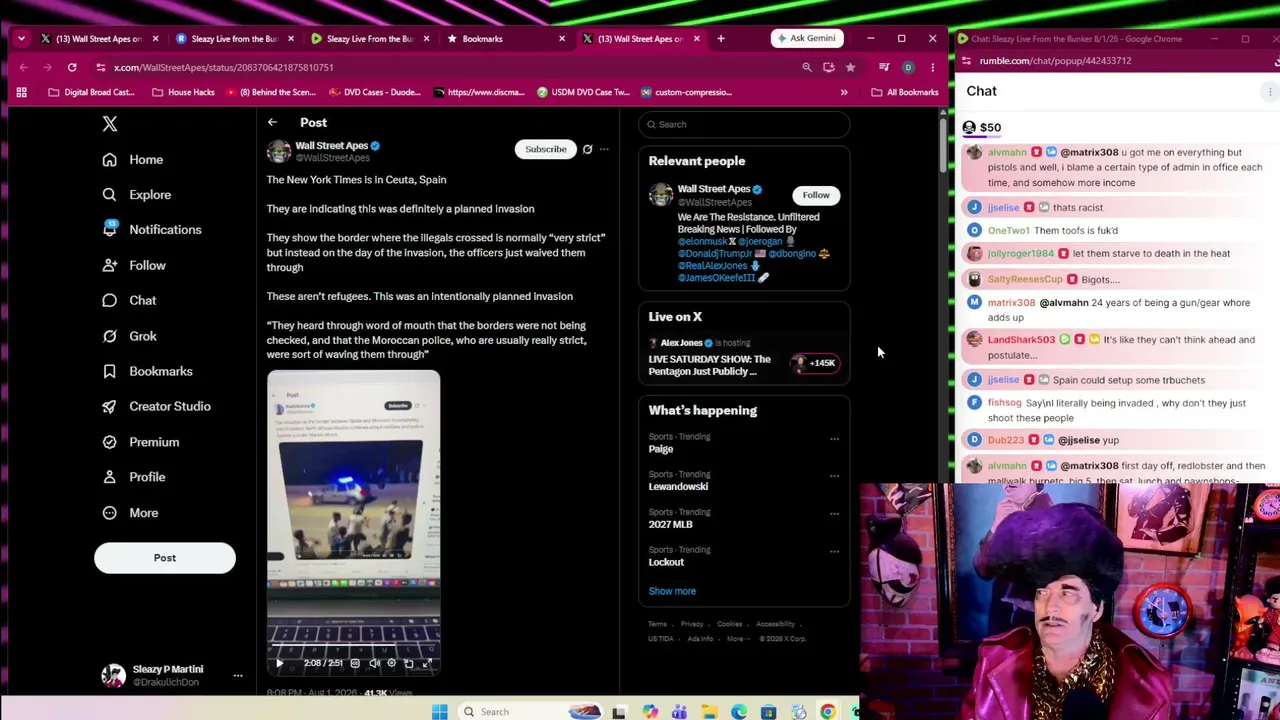Screen dimensions: 1280x720
Task: Open options for 2027 MLB trend
Action: click(834, 514)
